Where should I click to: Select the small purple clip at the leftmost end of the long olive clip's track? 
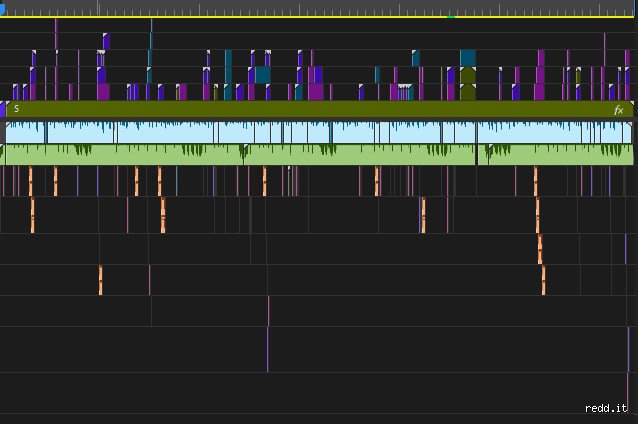pos(2,109)
